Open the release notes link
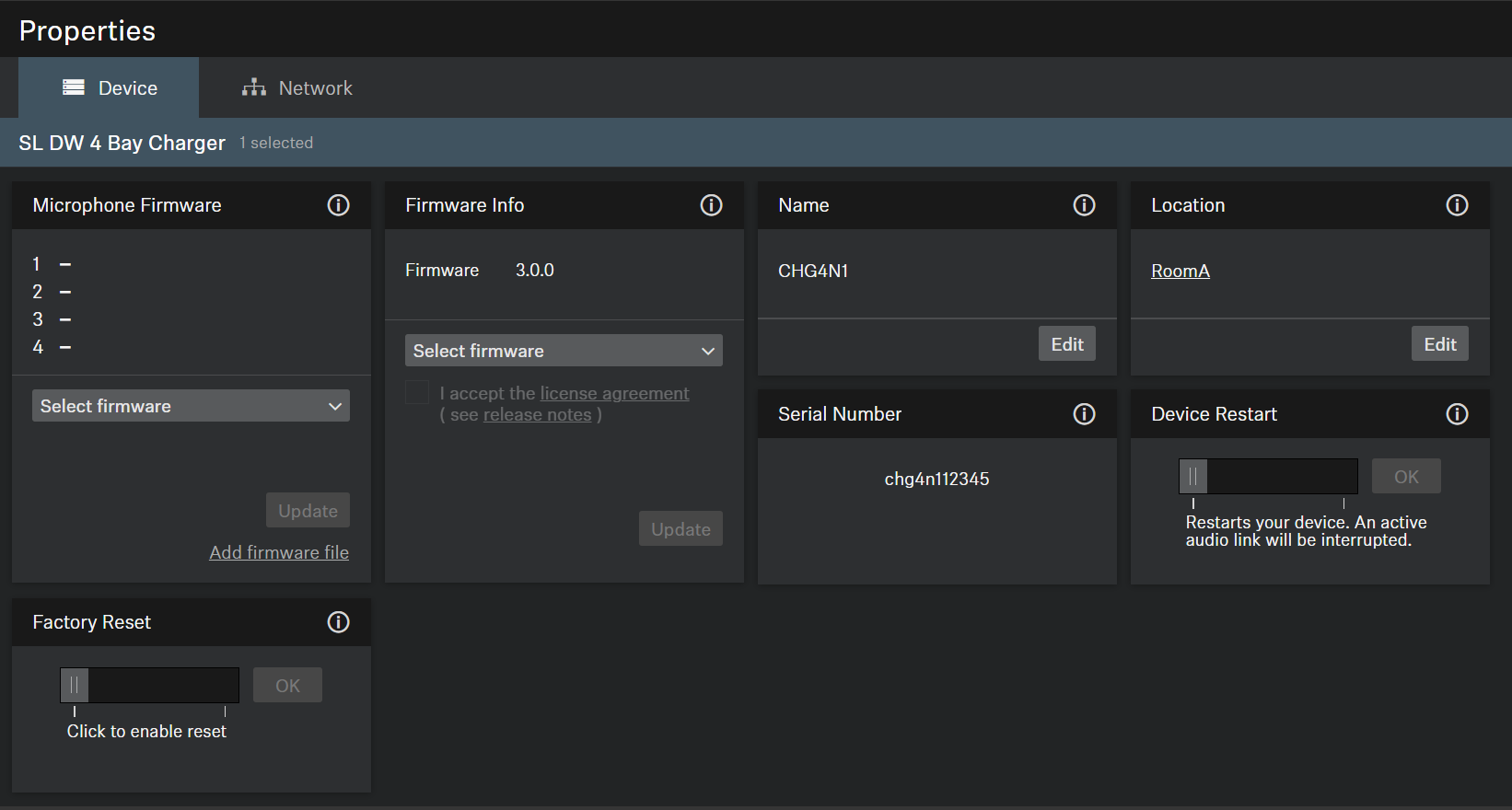Screen dimensions: 1512x810 coord(537,415)
